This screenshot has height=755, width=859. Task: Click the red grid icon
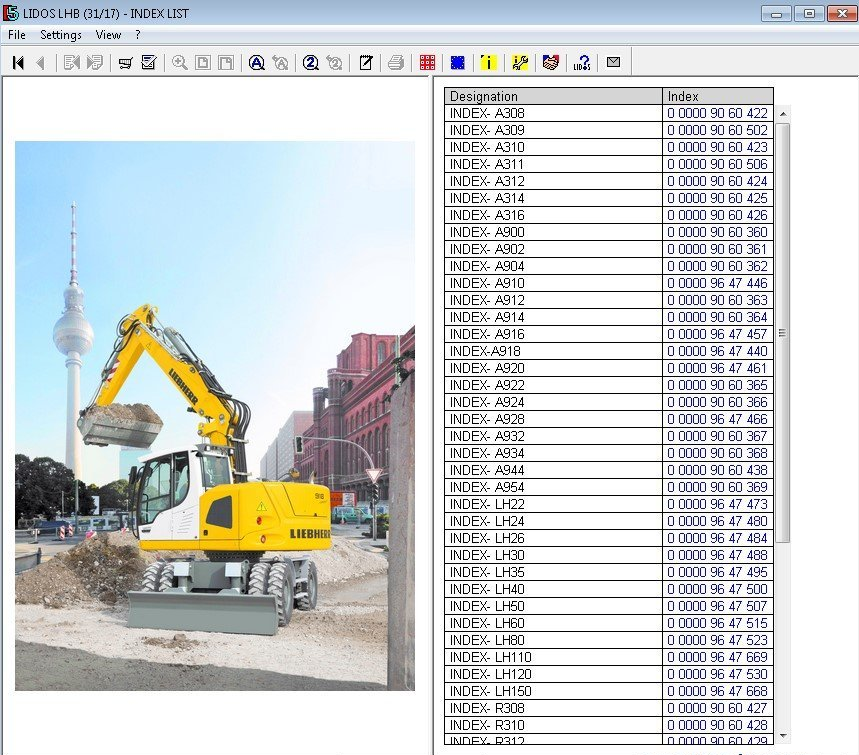coord(427,63)
